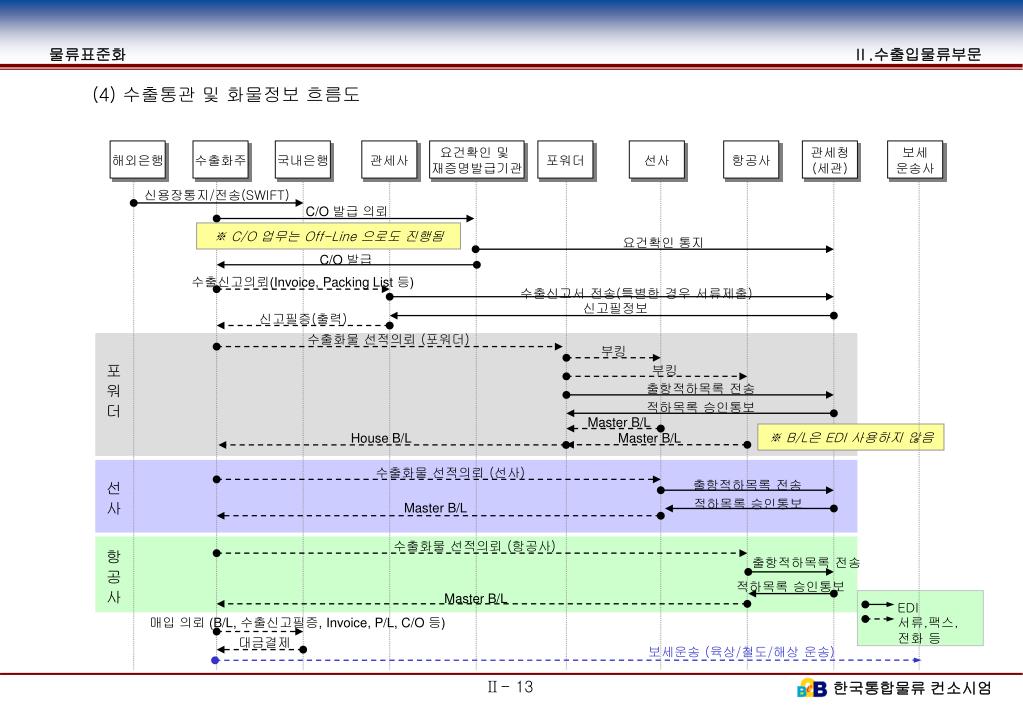Click the II.수출입물류부문 header text
Viewport: 1023px width, 708px height.
click(x=919, y=54)
